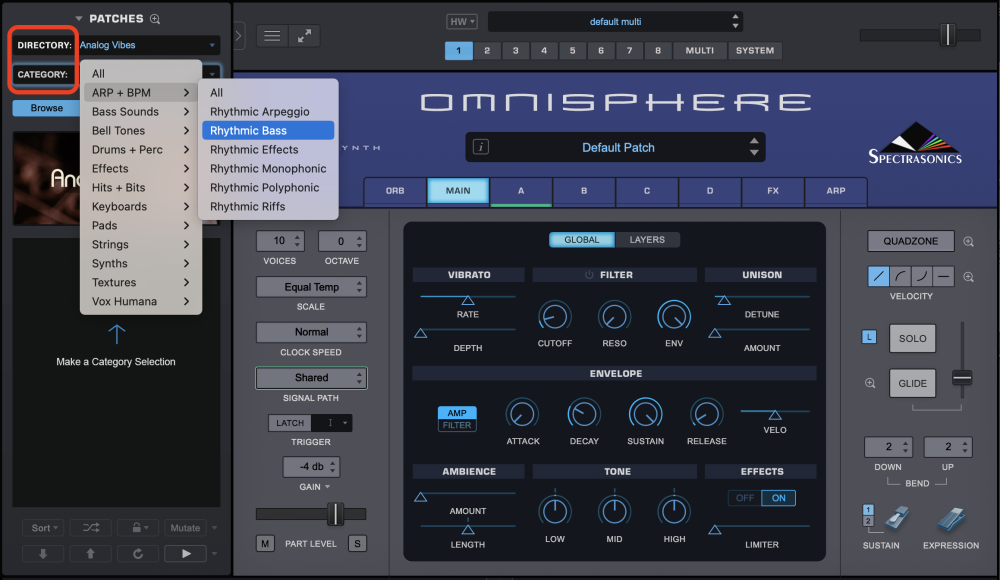Open the Glide zoom magnifier
The image size is (1000, 580).
click(870, 383)
